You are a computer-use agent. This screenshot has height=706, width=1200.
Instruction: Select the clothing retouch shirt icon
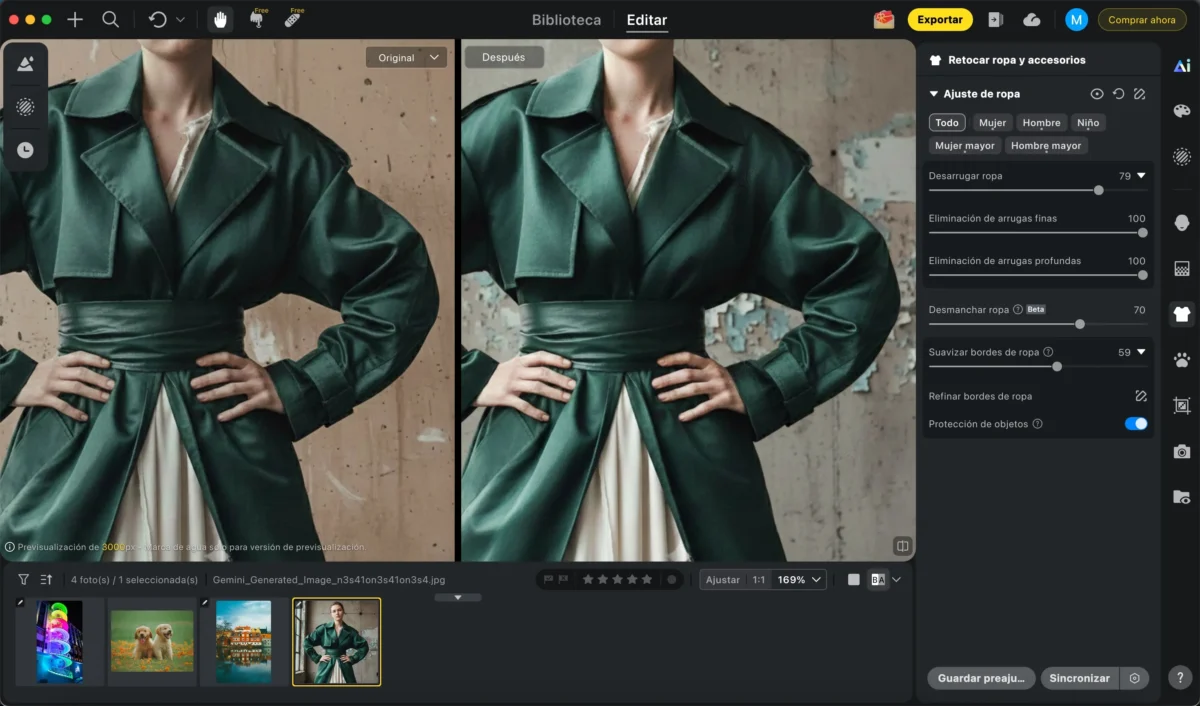pyautogui.click(x=1181, y=314)
